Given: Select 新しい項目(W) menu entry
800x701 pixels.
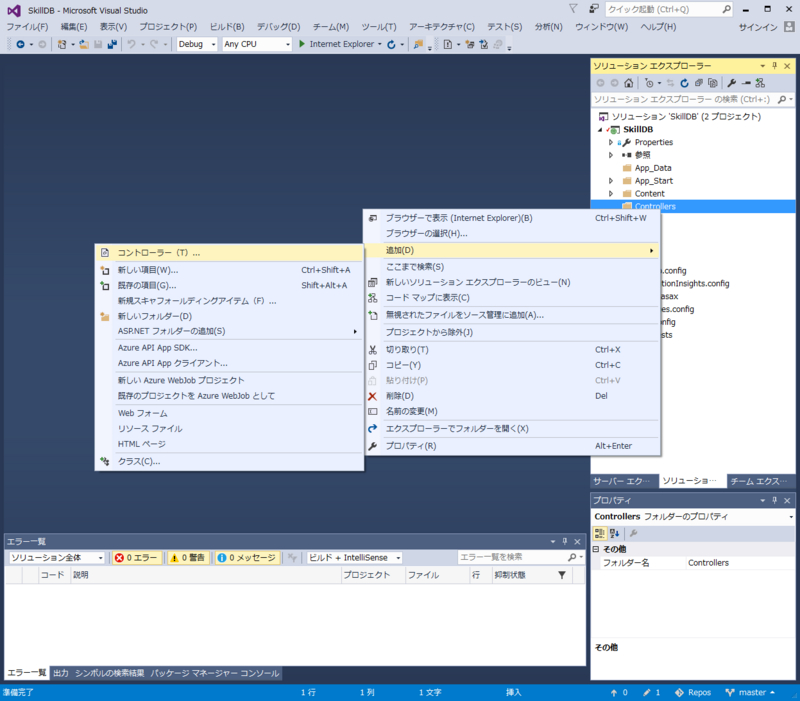Looking at the screenshot, I should pyautogui.click(x=229, y=270).
